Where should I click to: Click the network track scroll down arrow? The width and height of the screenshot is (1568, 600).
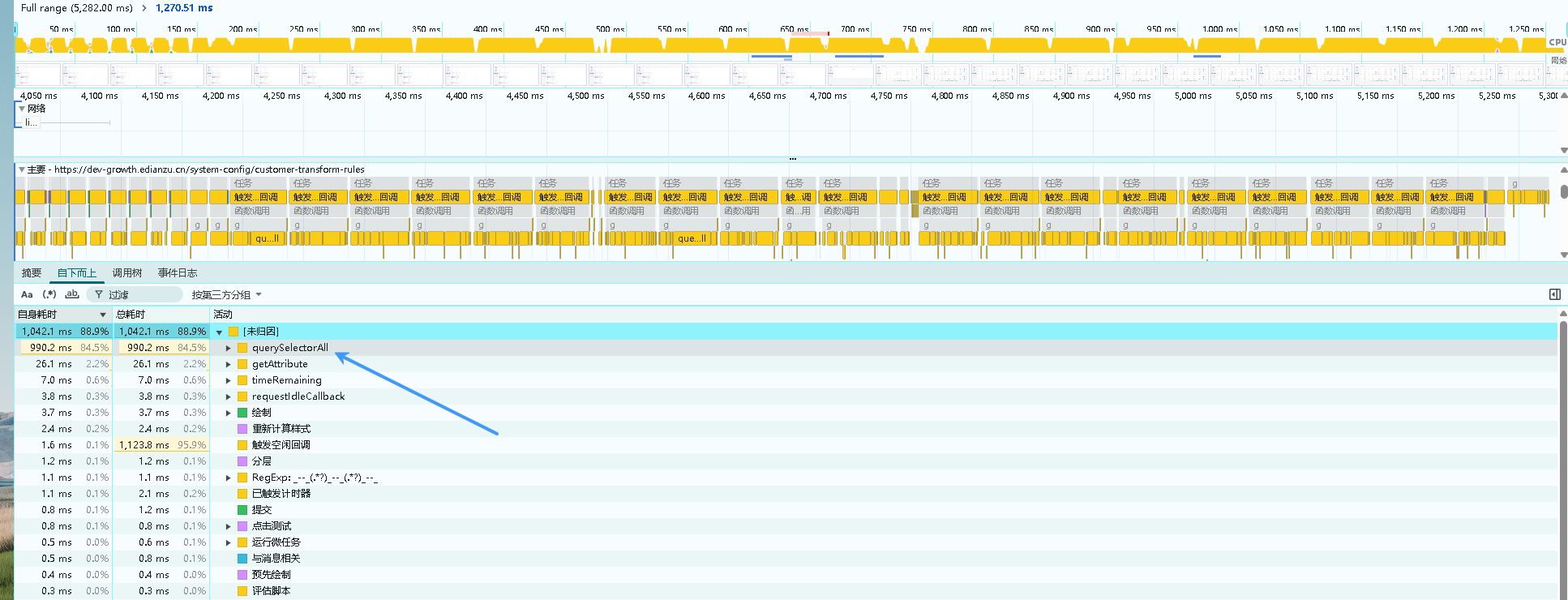[1563, 150]
